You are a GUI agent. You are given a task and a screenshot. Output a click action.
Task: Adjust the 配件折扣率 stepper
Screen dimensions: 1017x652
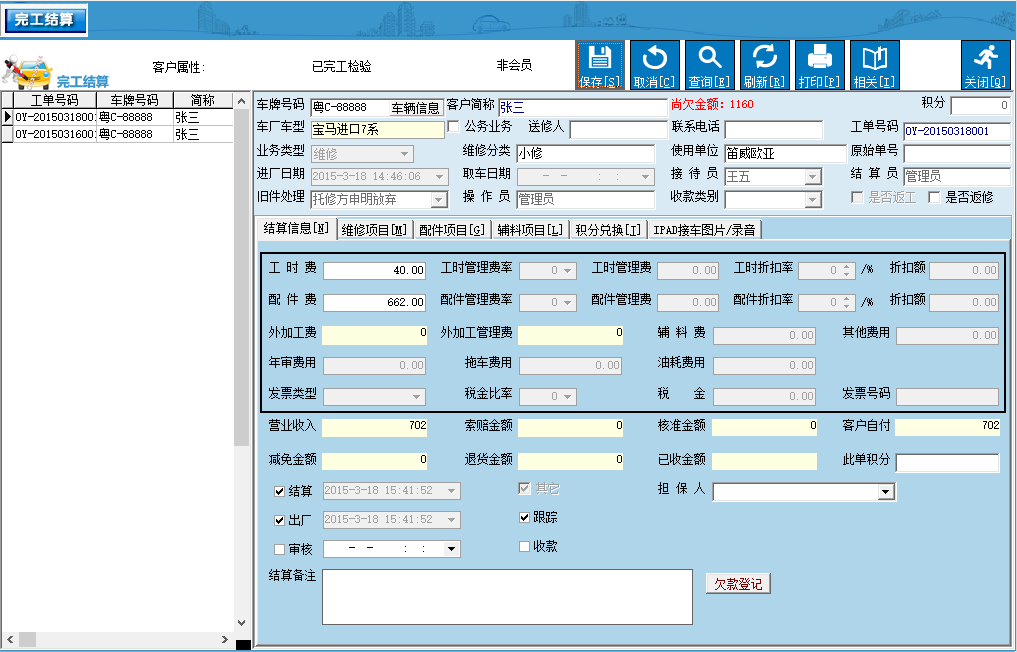(x=846, y=302)
